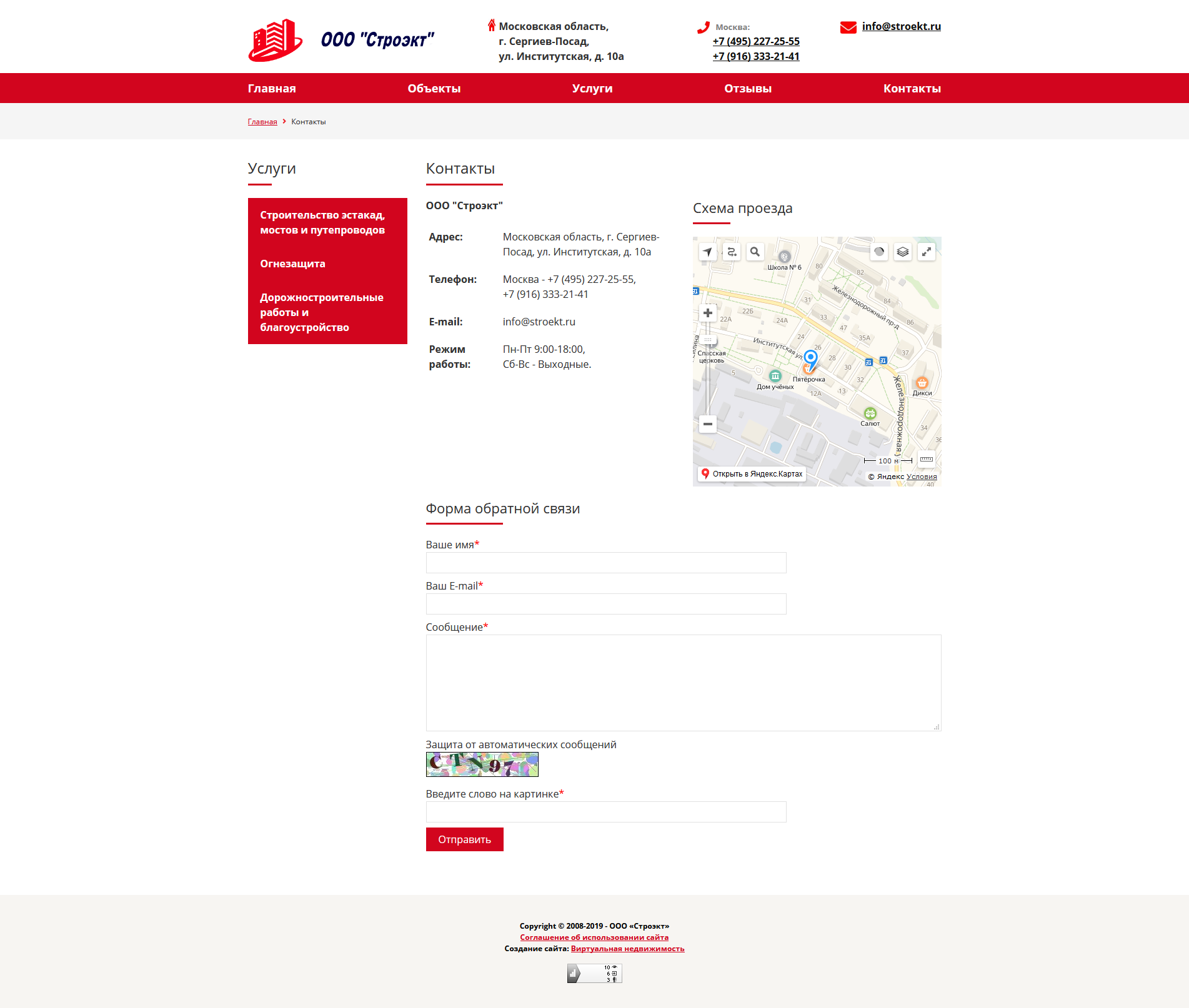Click the Дикси store marker on map
1189x1008 pixels.
click(x=922, y=383)
